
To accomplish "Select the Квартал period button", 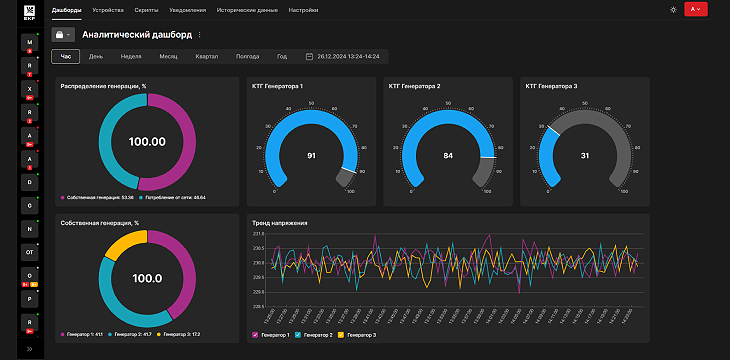I will [x=207, y=56].
